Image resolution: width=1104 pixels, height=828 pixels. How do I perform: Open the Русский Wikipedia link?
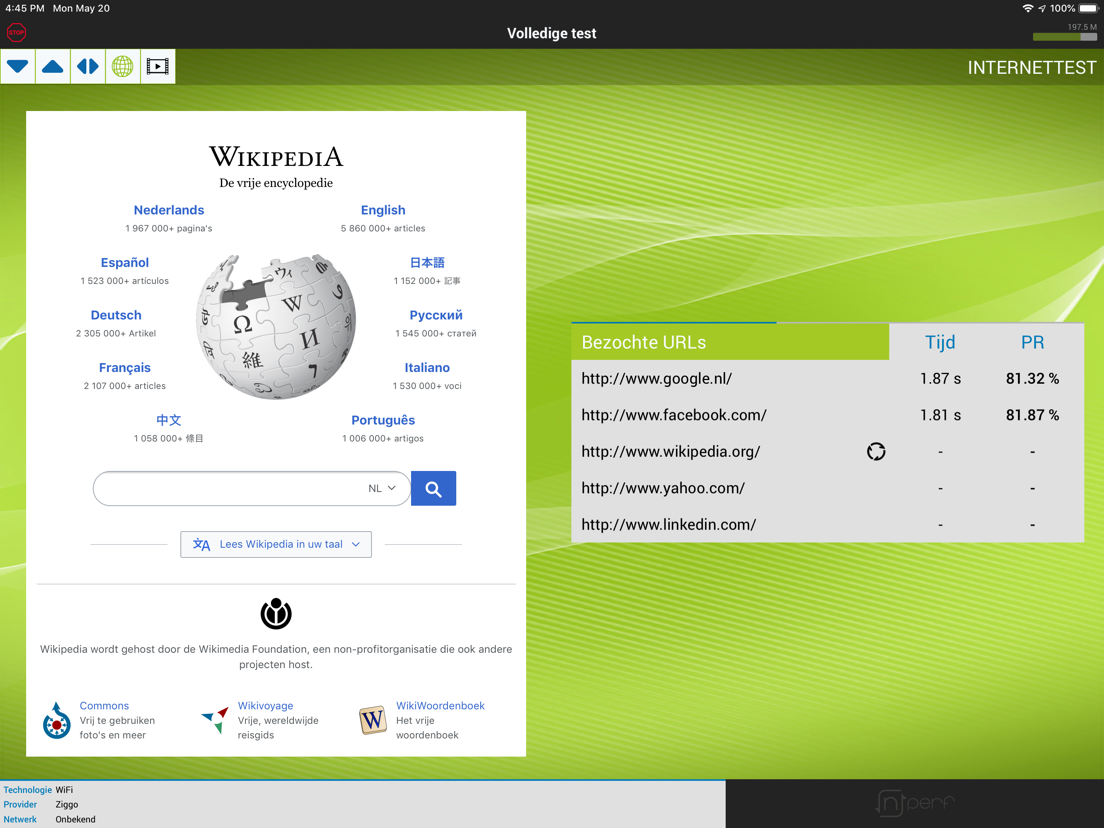[x=436, y=315]
